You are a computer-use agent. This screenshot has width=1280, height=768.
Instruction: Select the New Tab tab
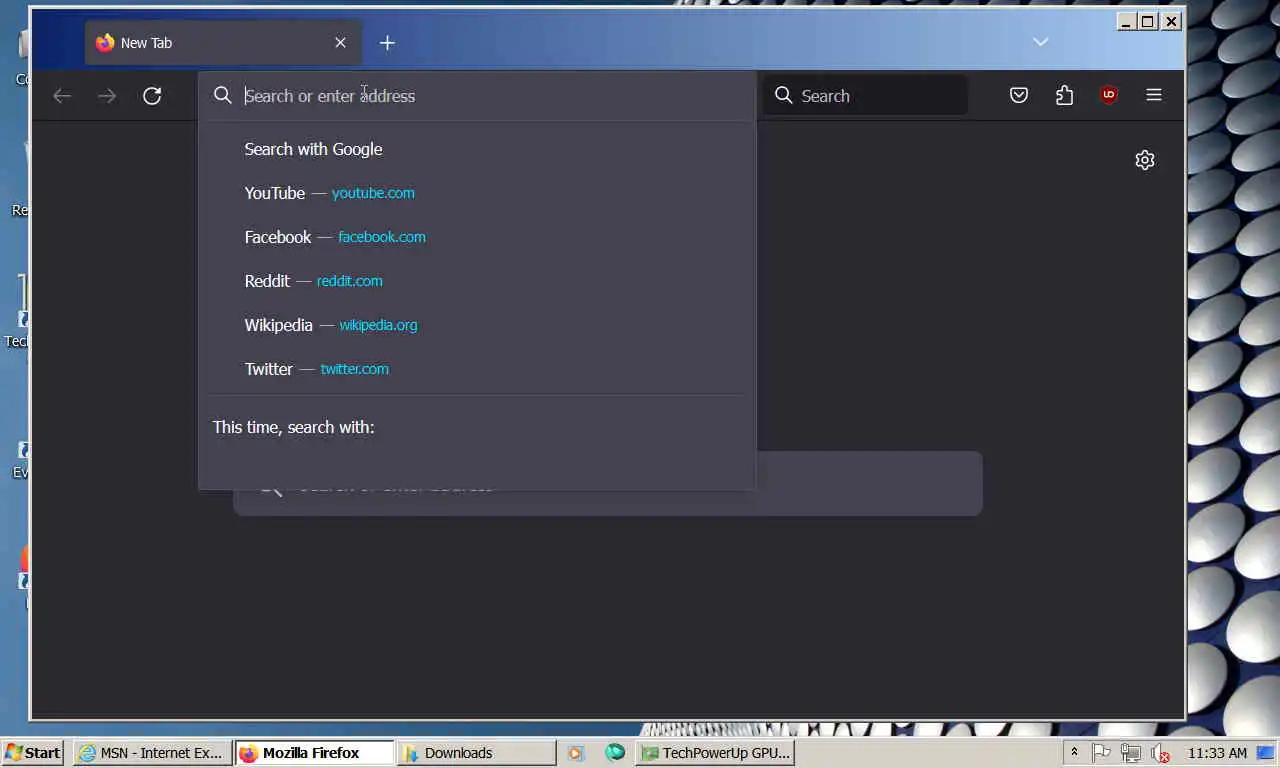pos(223,43)
